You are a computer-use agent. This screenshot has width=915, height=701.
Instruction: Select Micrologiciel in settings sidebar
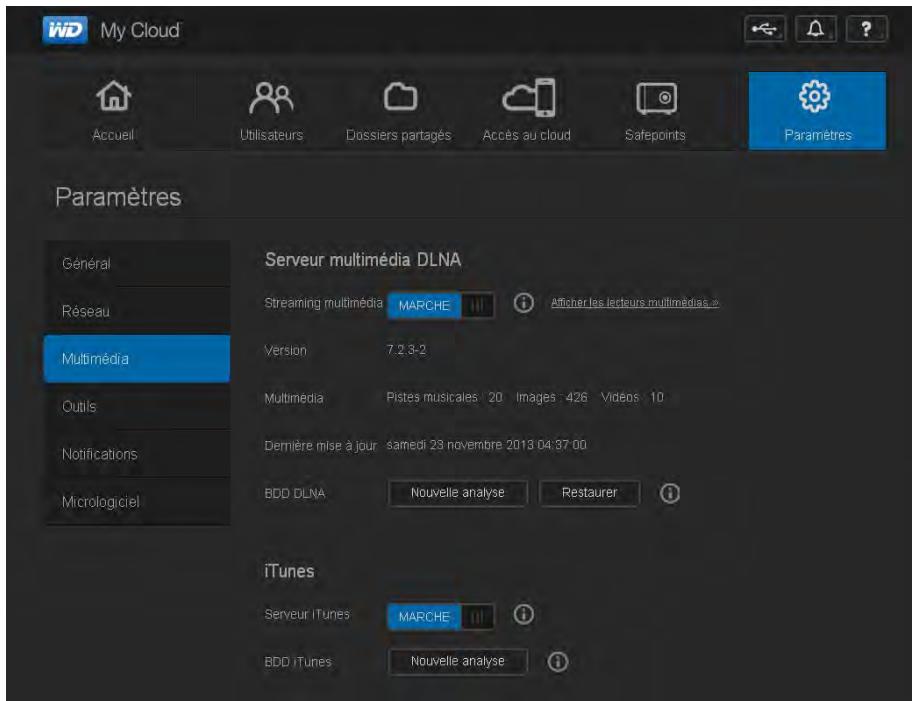tap(137, 502)
